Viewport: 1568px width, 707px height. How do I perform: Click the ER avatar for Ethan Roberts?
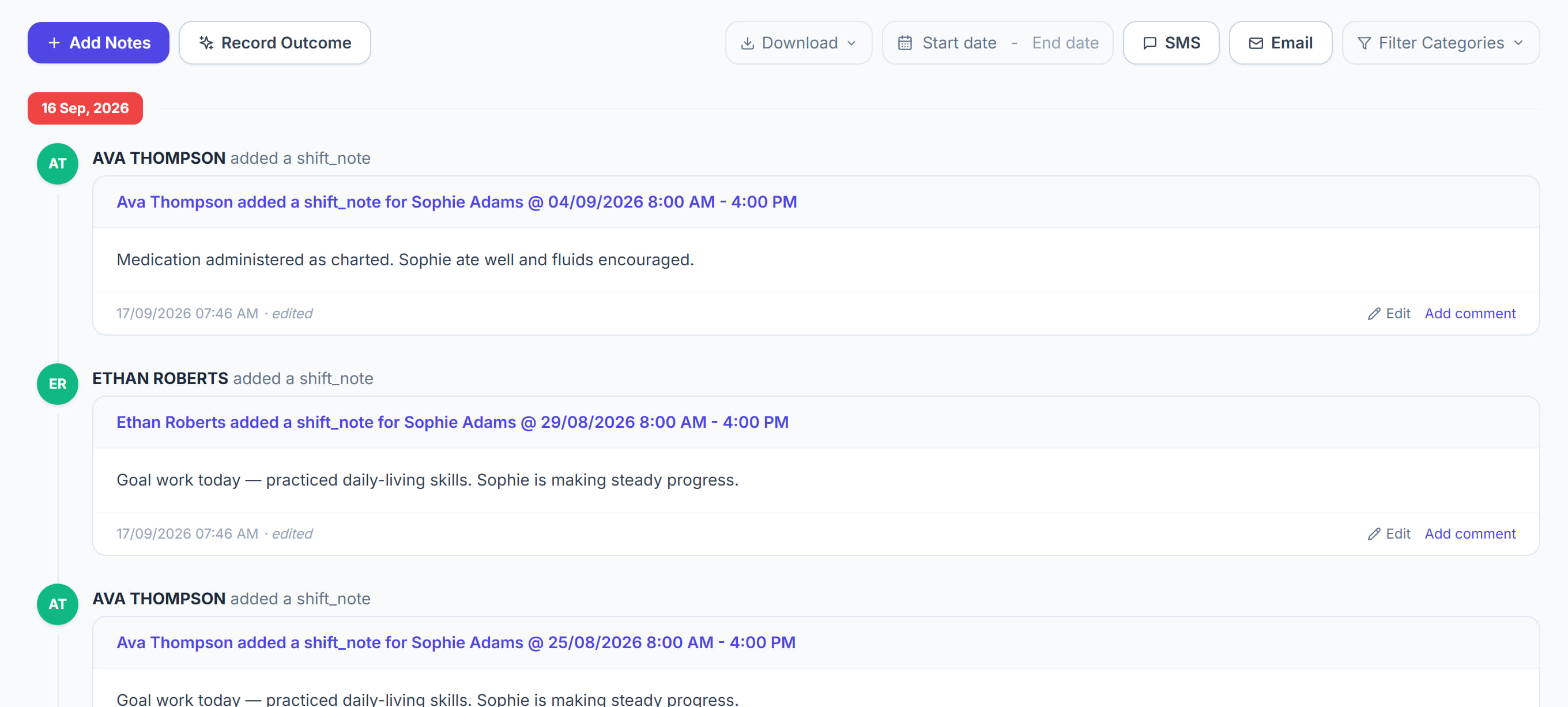(x=57, y=383)
